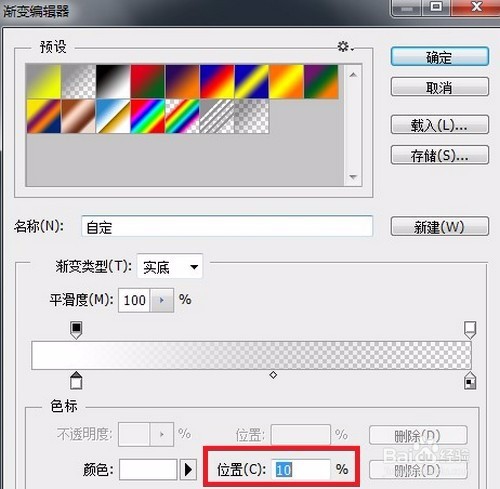Maximize the gradient editor window
Viewport: 500px width, 489px height.
(x=436, y=7)
